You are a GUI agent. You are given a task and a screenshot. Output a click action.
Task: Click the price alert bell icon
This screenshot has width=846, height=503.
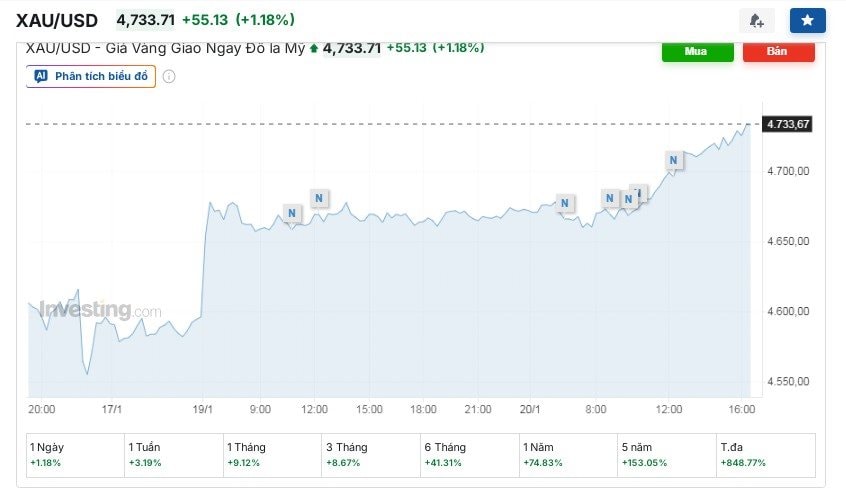(x=756, y=20)
